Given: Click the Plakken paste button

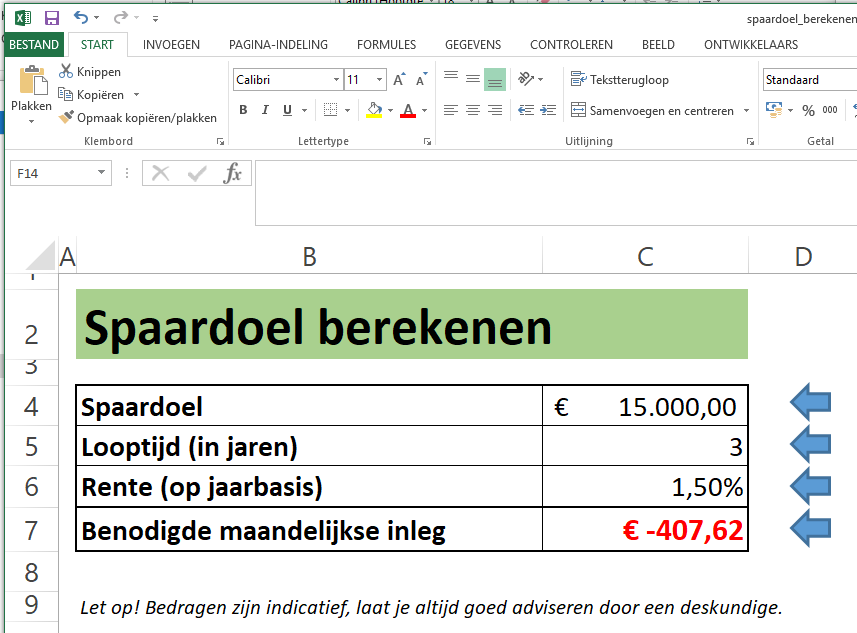Looking at the screenshot, I should tap(31, 93).
